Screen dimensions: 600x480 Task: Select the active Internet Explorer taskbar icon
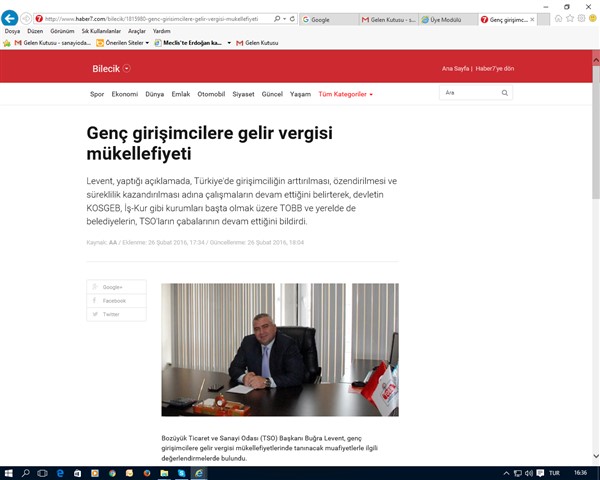point(199,473)
